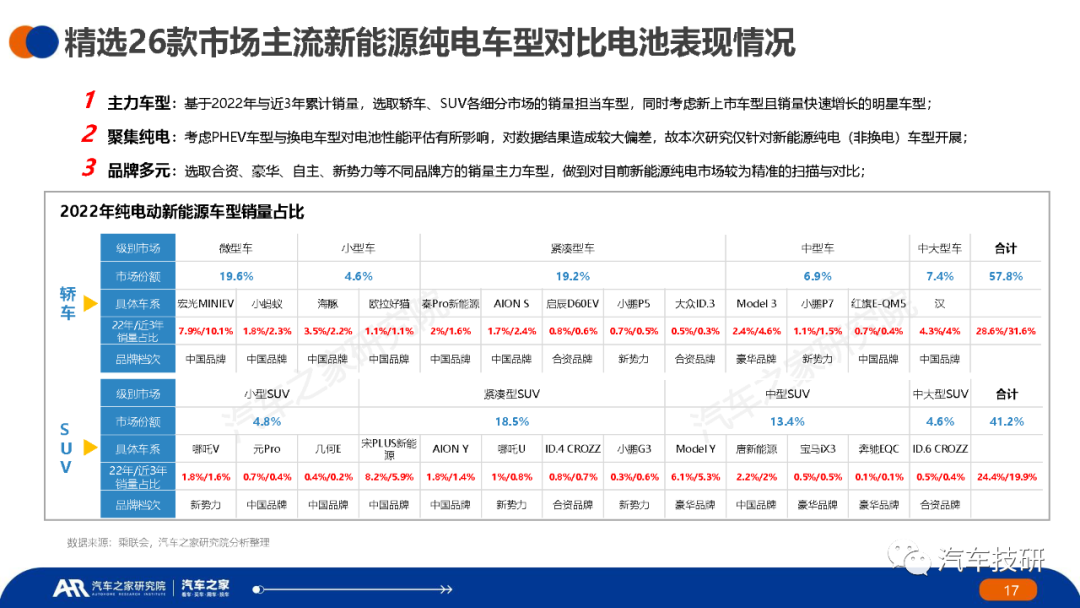This screenshot has height=608, width=1080.
Task: Click the 奔驰EQC model cell
Action: coord(879,449)
